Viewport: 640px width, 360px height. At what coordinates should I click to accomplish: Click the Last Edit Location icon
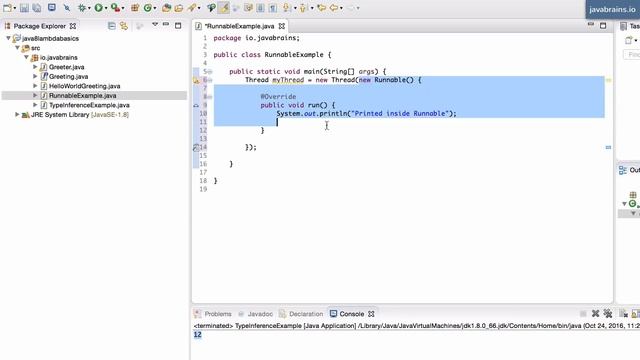point(322,8)
